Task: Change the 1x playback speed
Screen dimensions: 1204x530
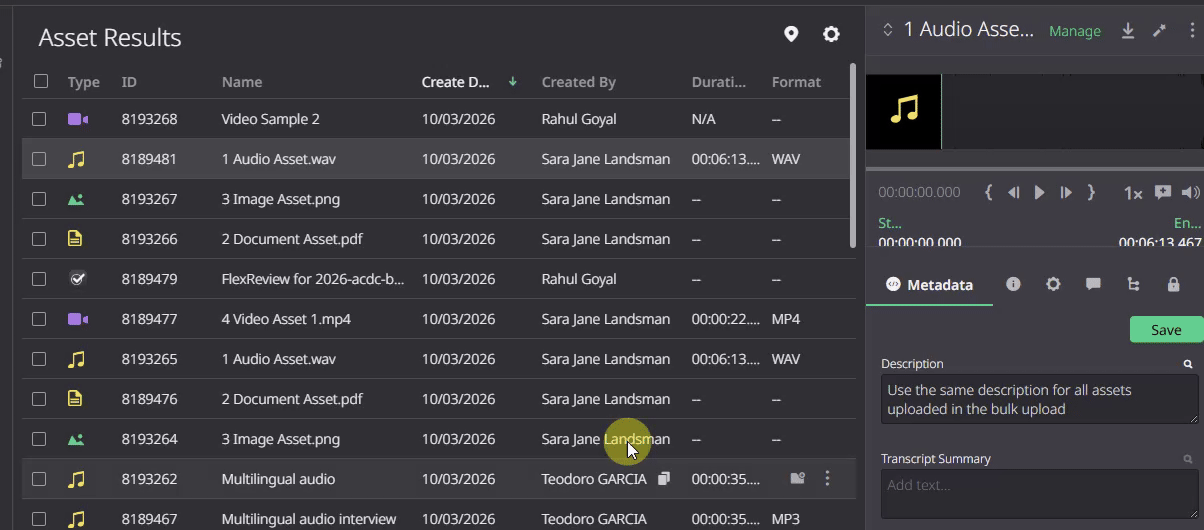Action: click(x=1133, y=193)
